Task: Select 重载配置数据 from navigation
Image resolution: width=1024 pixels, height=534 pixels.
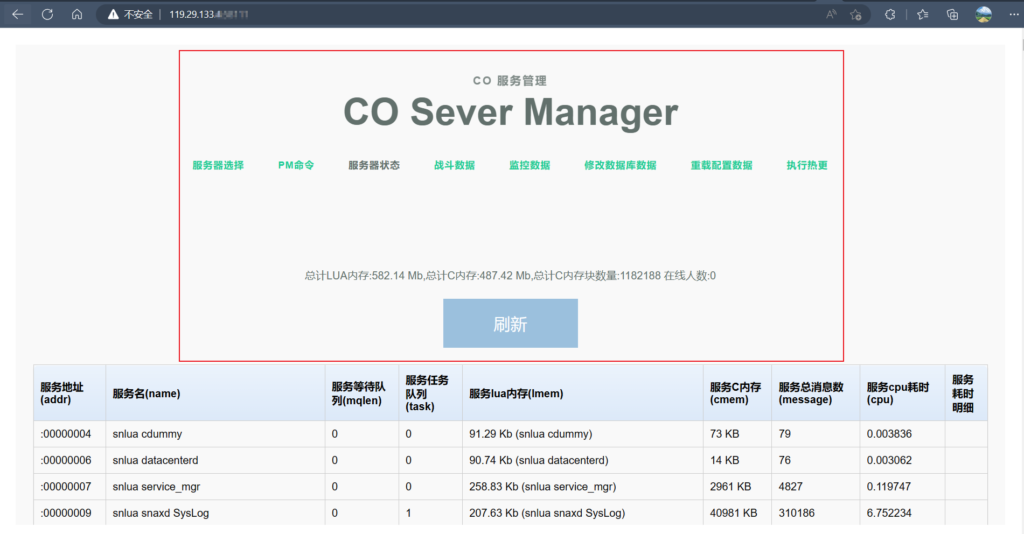Action: tap(721, 165)
